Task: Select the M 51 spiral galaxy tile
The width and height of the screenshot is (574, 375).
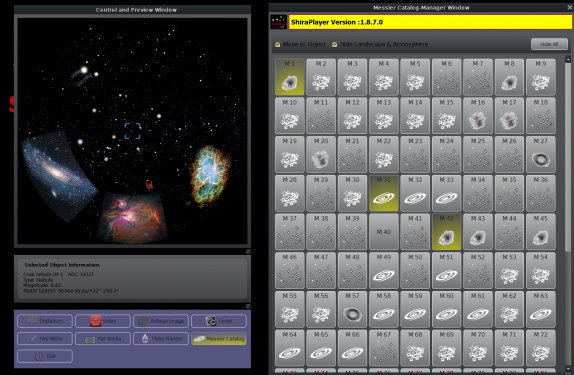Action: click(x=446, y=270)
